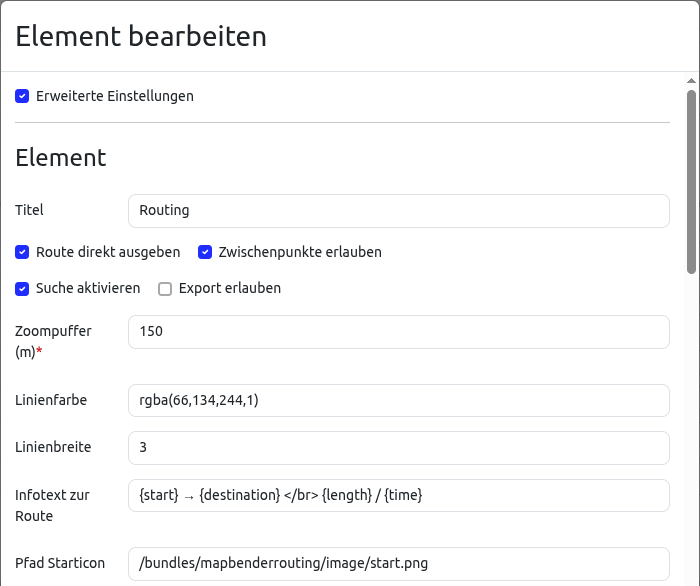Click the scrollbar up arrow
Viewport: 700px width, 586px height.
[691, 81]
